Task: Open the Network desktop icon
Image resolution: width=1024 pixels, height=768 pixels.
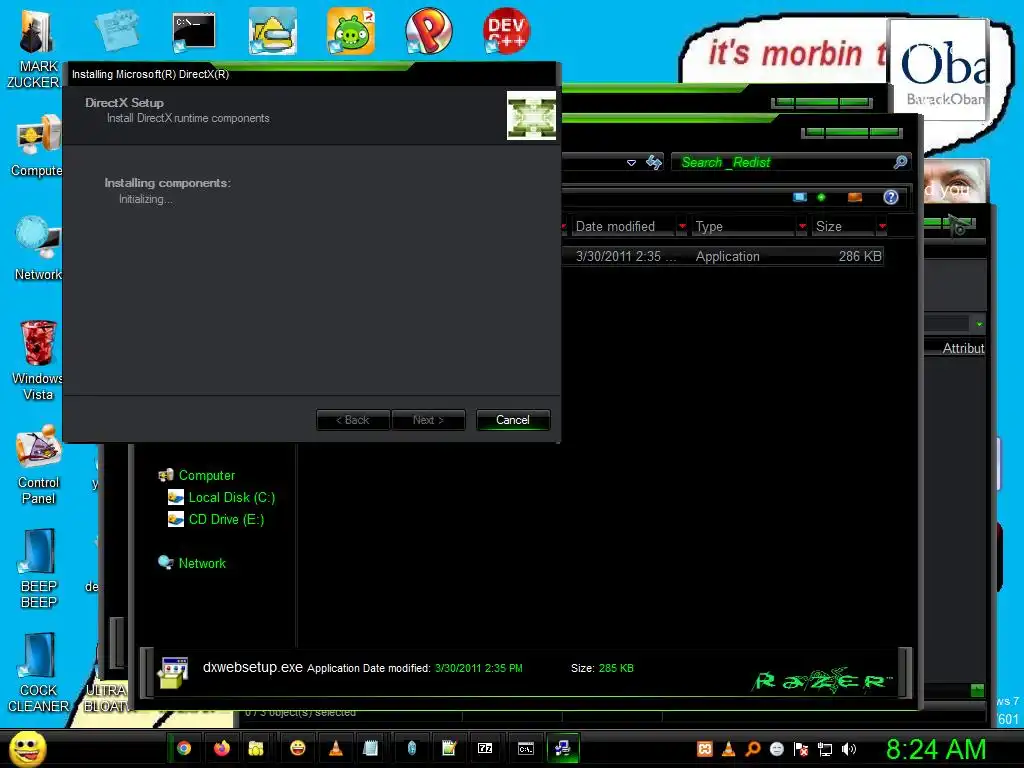Action: tap(38, 248)
